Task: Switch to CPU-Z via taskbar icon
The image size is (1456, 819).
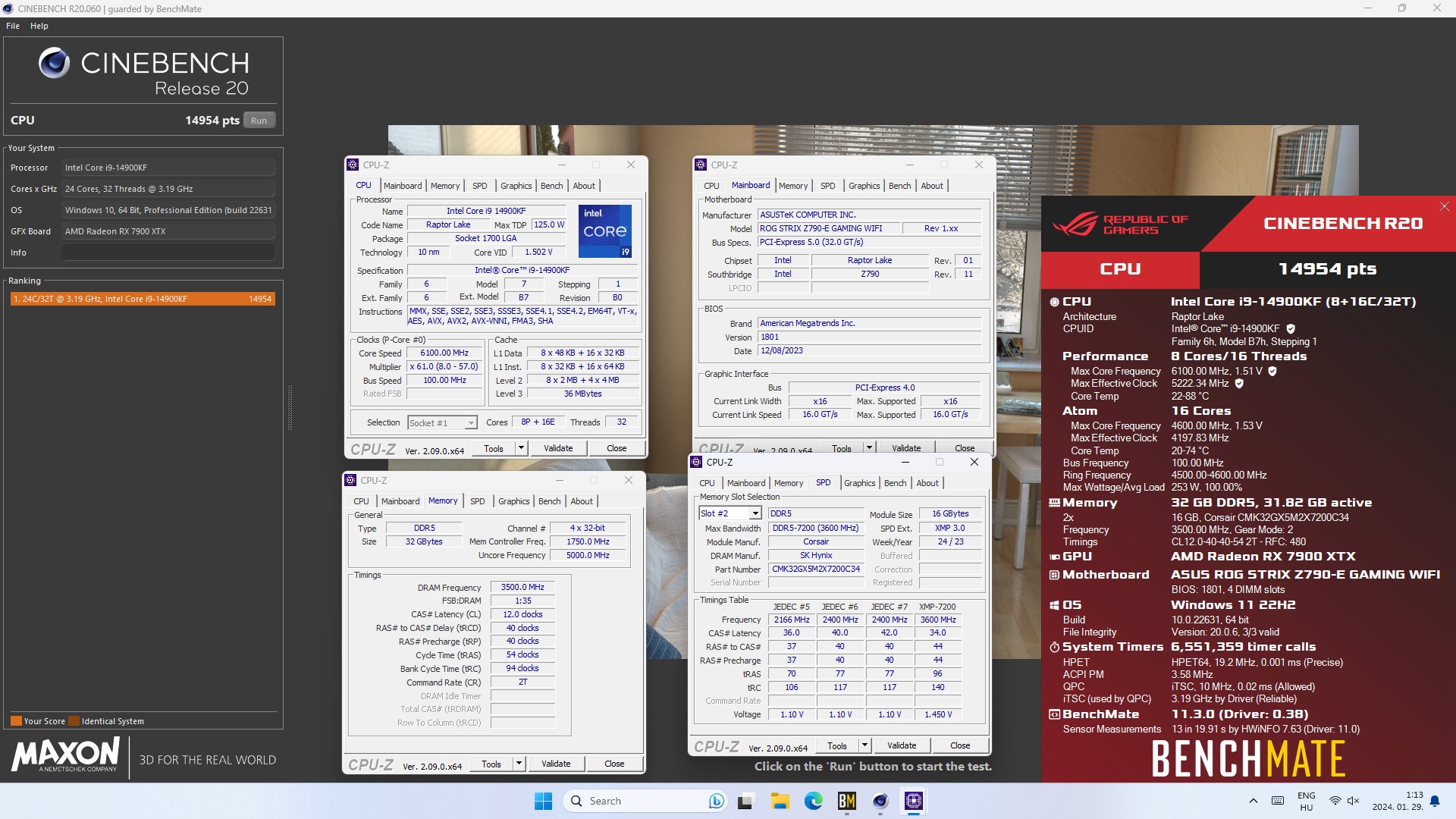Action: tap(914, 801)
